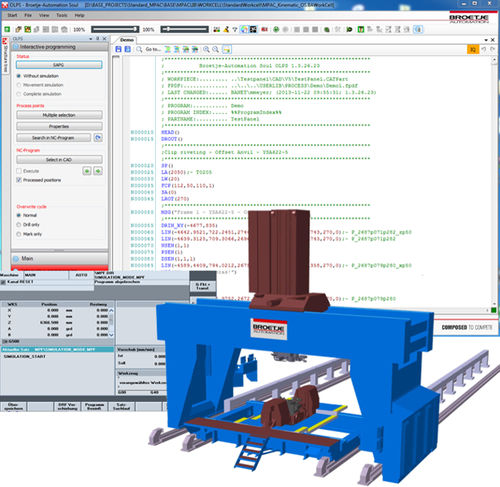
Task: Zoom out on the NC code editor
Action: click(216, 49)
